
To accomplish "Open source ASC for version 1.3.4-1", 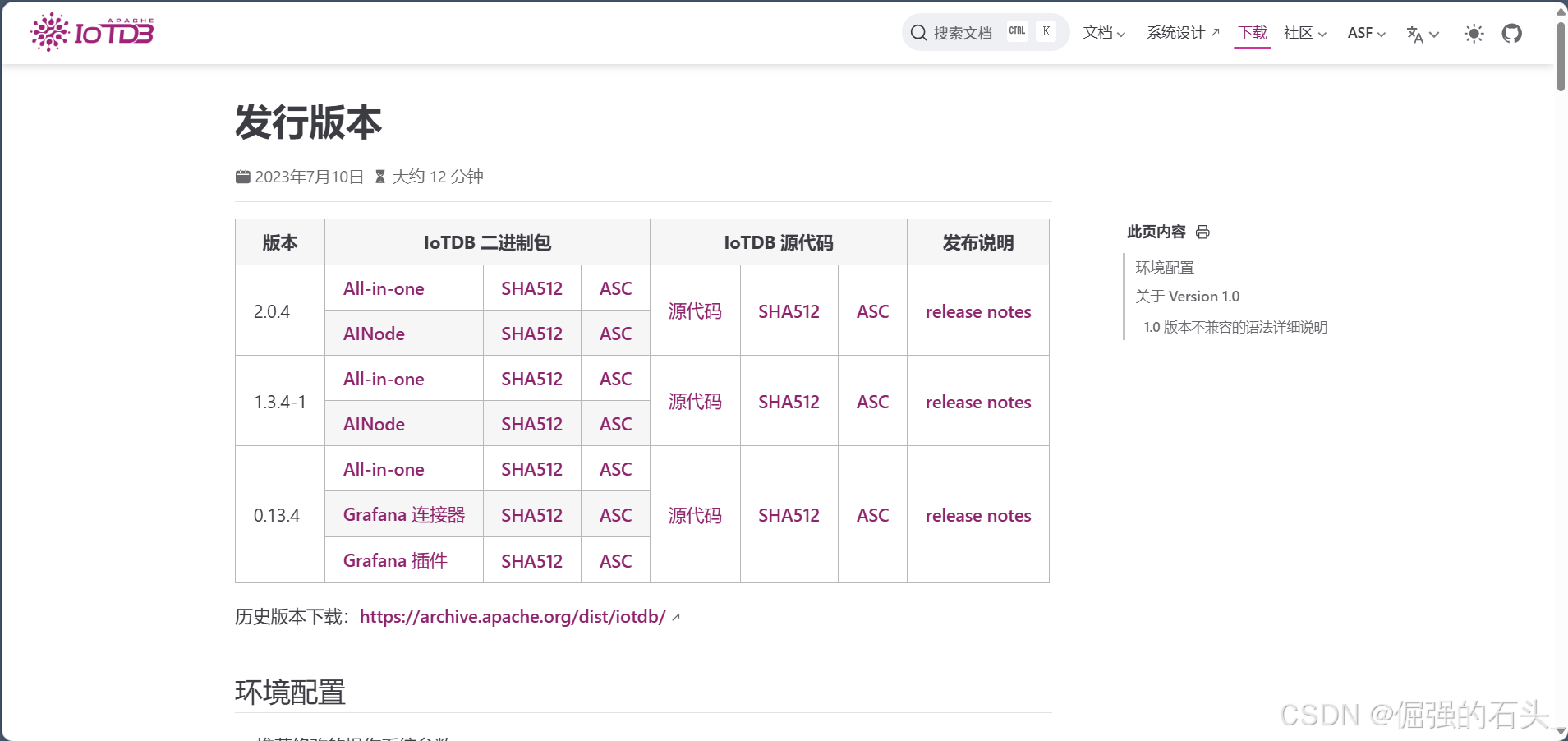I will pyautogui.click(x=872, y=402).
